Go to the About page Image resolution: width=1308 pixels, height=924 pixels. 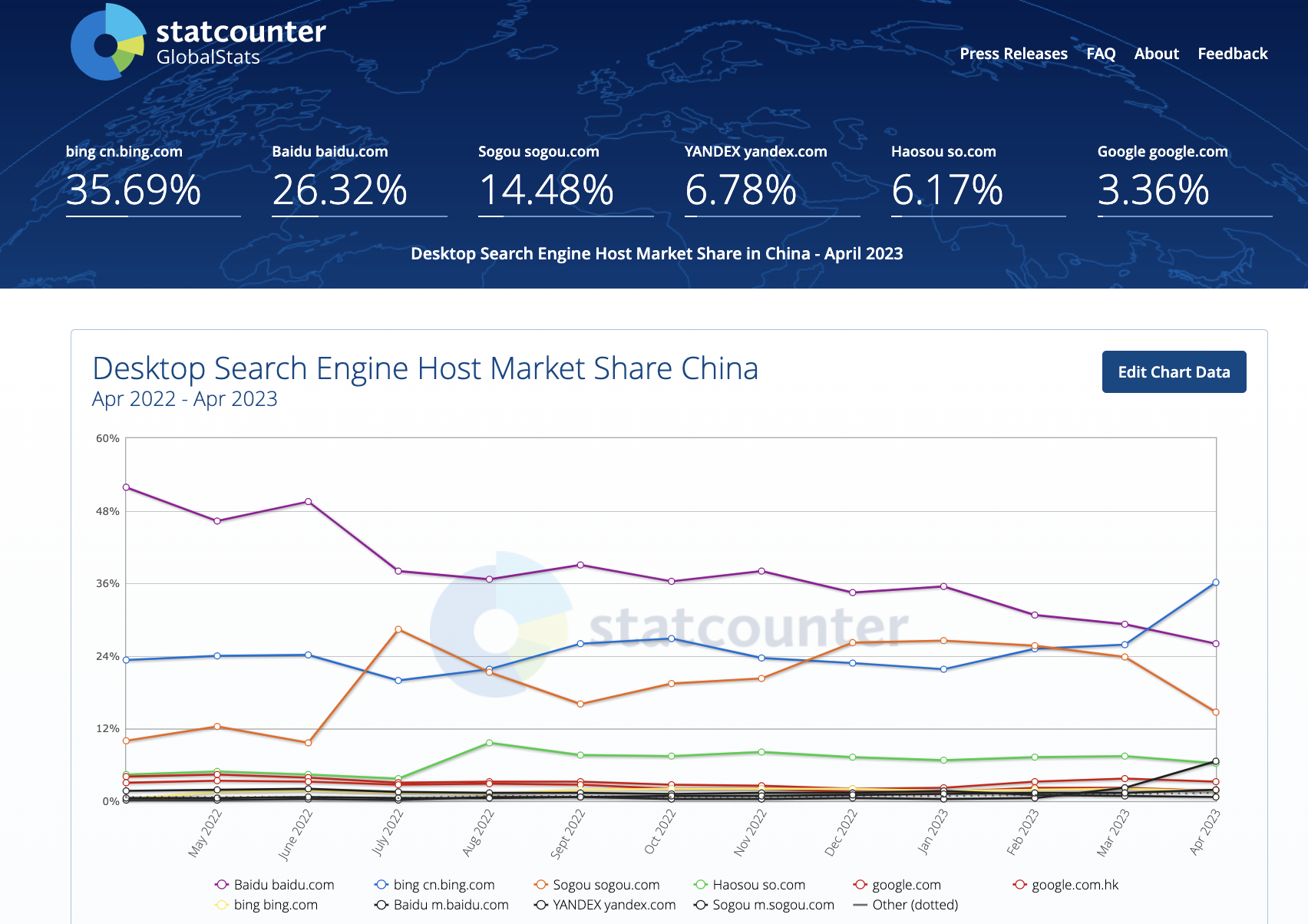coord(1156,54)
